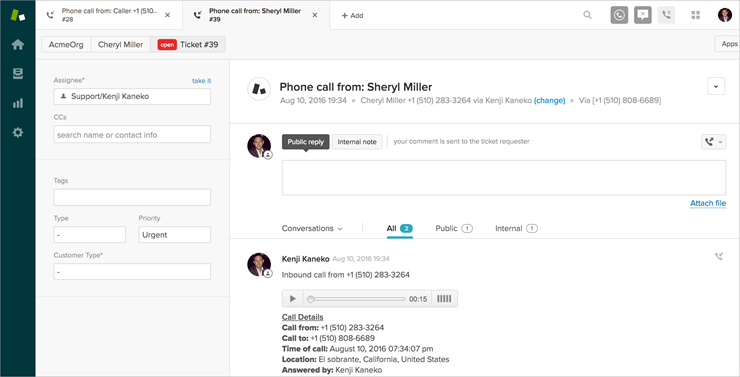
Task: Switch to the Public conversations tab
Action: pos(454,228)
